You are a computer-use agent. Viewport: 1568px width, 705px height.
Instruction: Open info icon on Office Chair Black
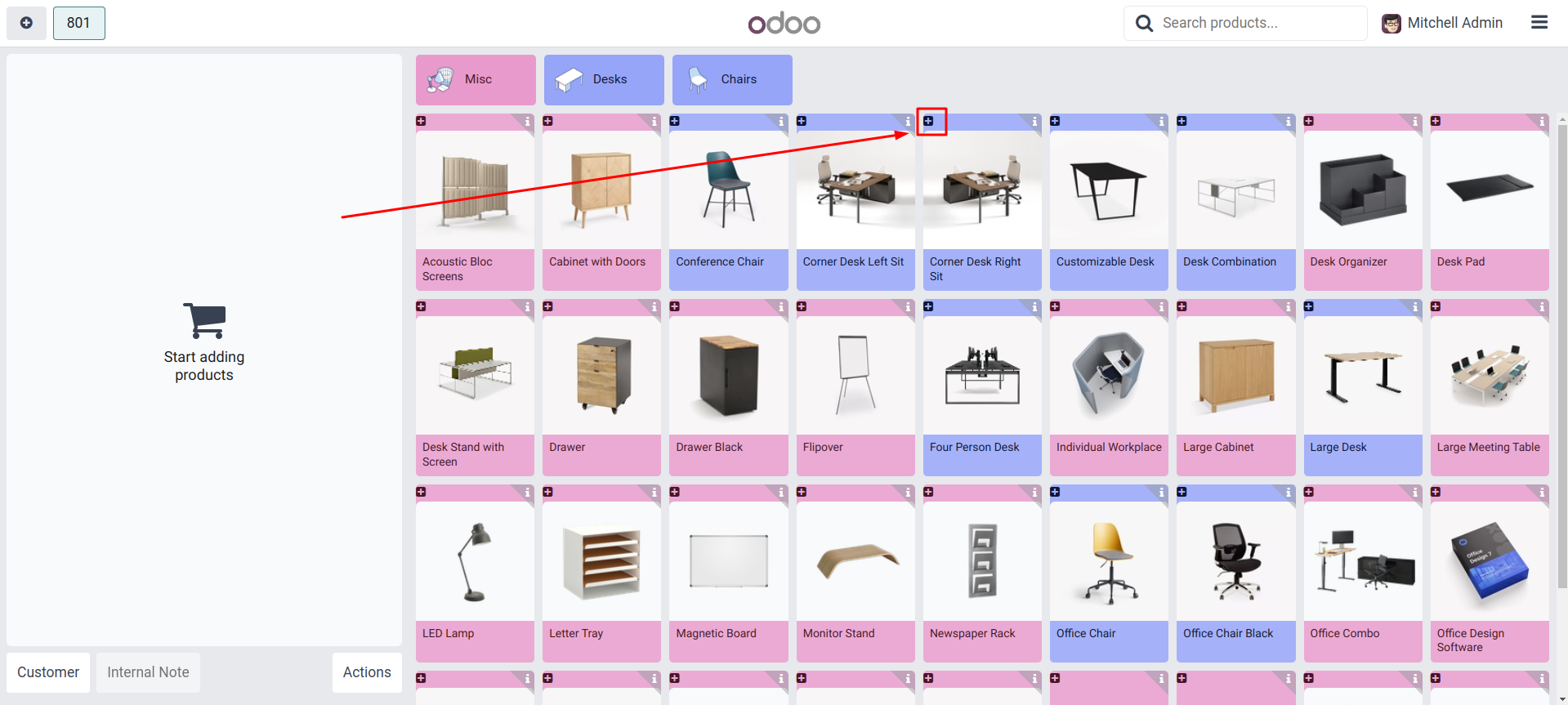point(1288,493)
